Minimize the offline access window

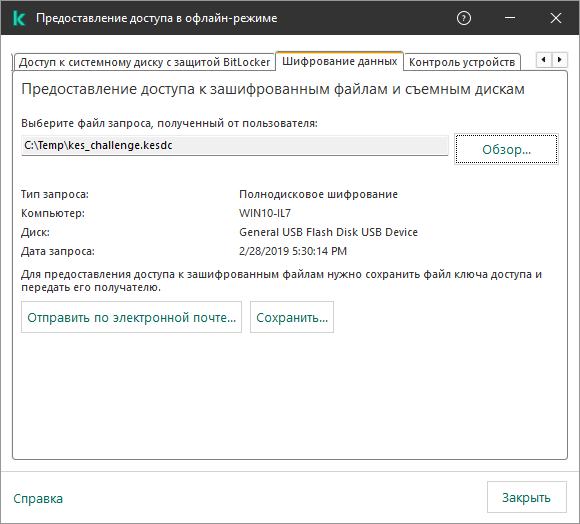pyautogui.click(x=510, y=18)
